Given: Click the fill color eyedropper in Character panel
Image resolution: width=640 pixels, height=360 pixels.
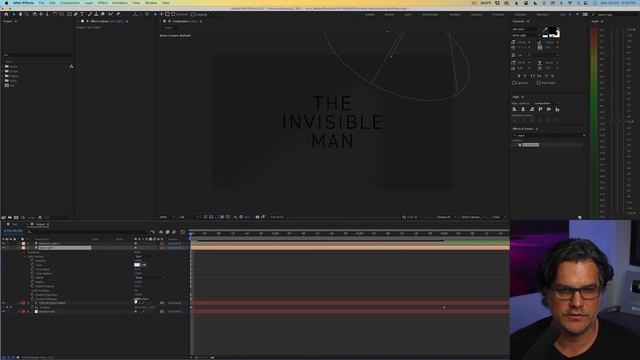Looking at the screenshot, I should pyautogui.click(x=545, y=30).
